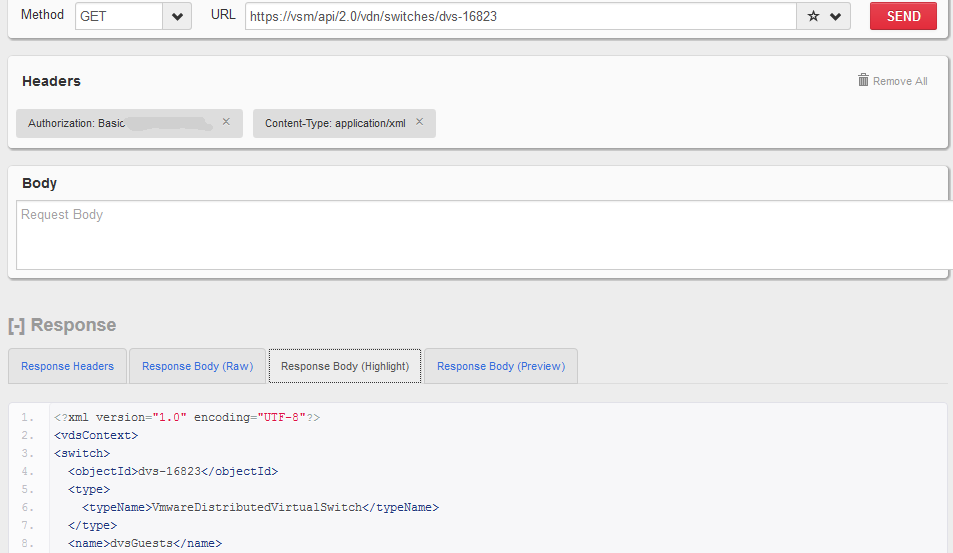Send the request with SEND button
This screenshot has width=953, height=553.
click(903, 16)
